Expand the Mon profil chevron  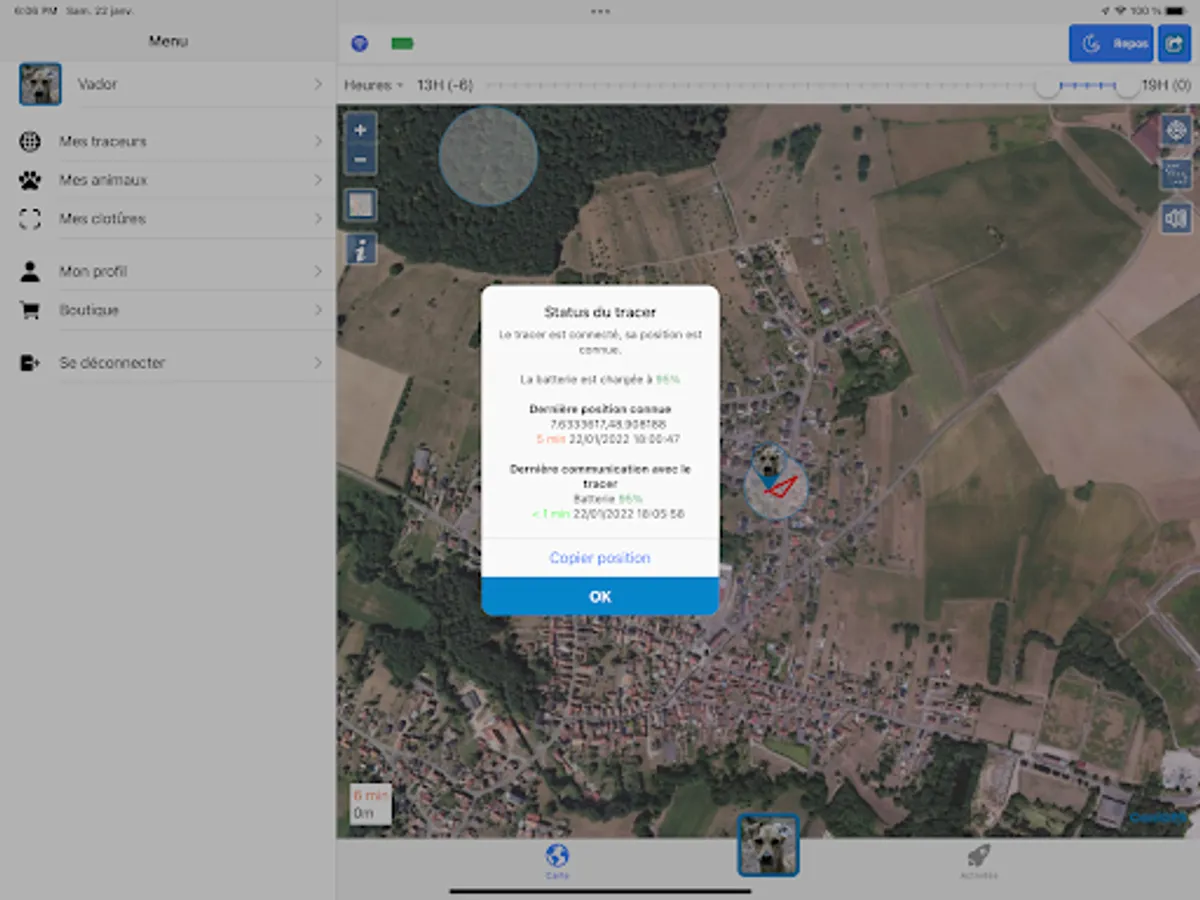click(318, 272)
